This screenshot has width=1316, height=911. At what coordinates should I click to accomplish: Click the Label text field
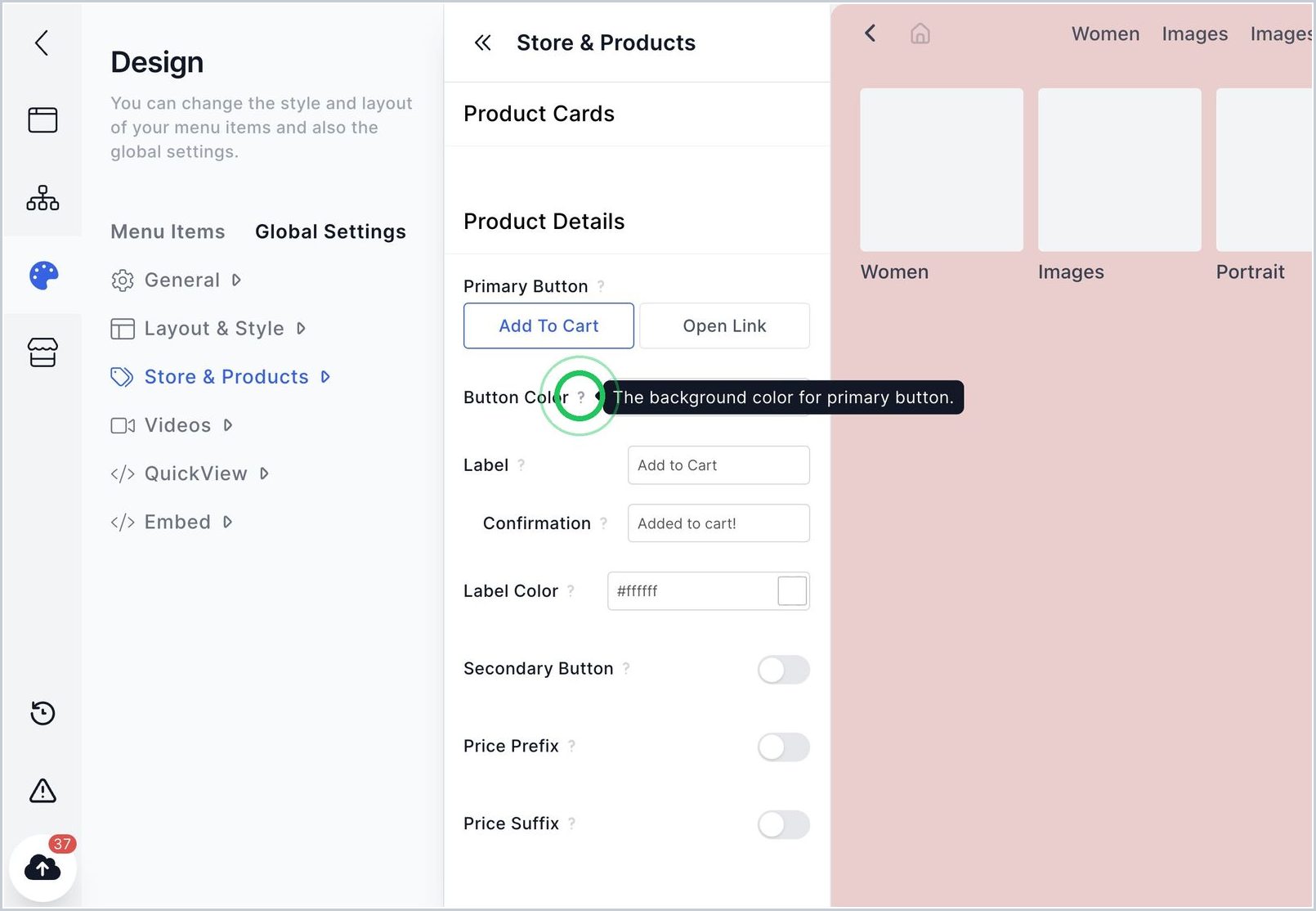pos(718,464)
